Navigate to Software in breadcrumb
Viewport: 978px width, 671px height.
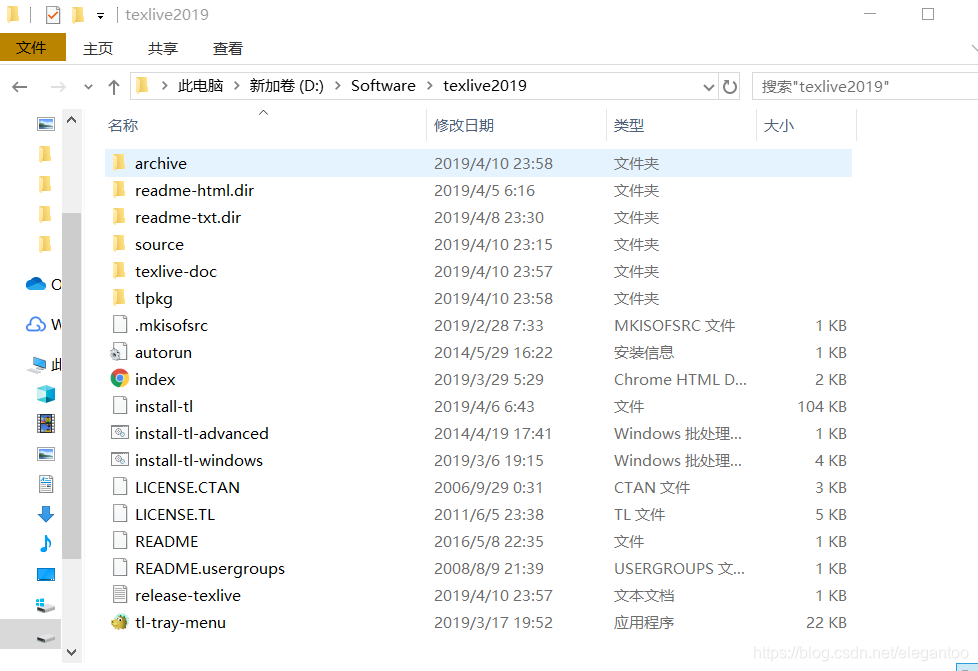coord(383,86)
